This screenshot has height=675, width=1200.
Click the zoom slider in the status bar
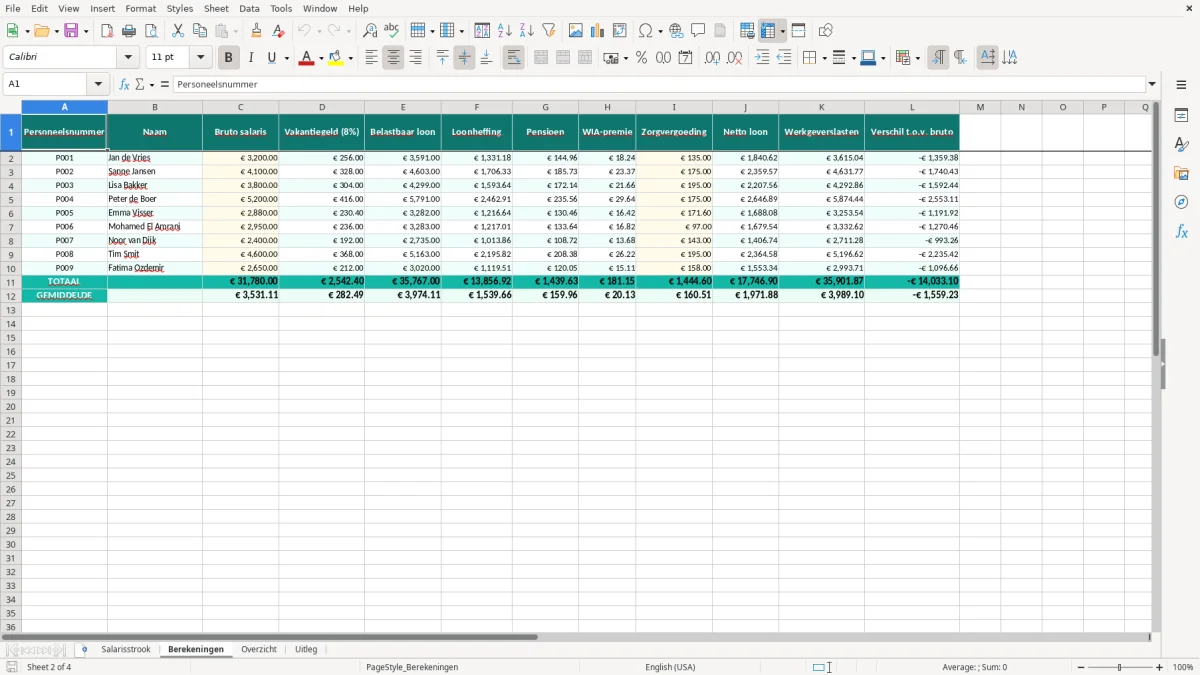pyautogui.click(x=1119, y=667)
